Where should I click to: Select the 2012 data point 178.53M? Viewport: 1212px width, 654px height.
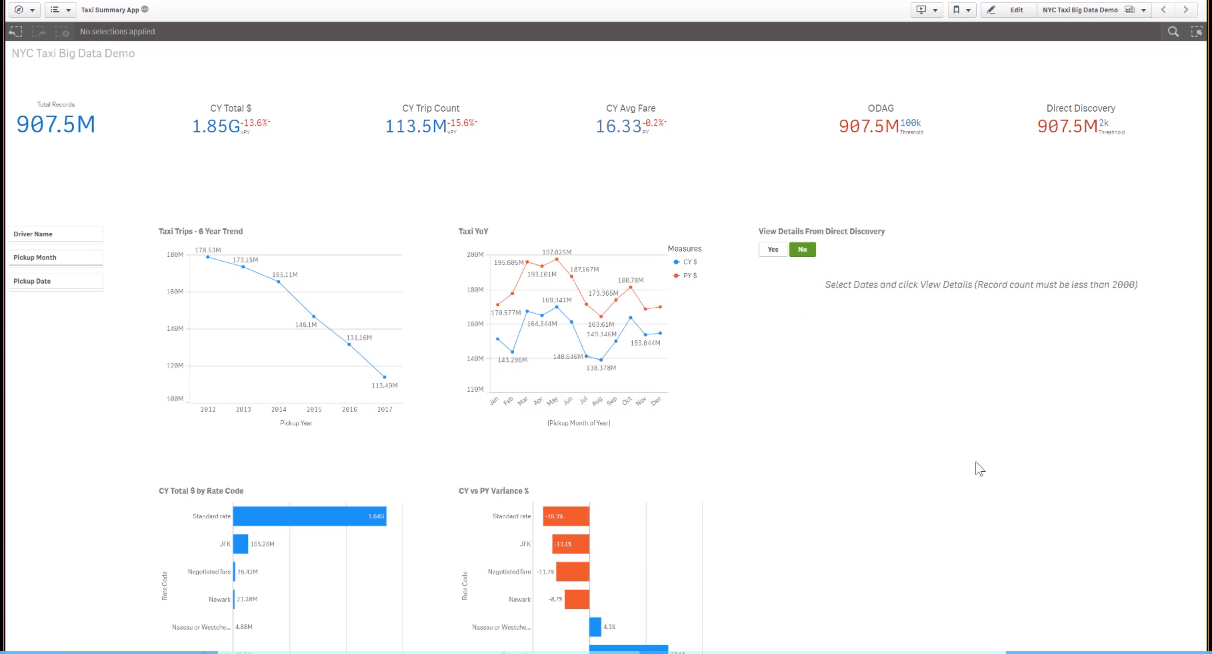[208, 257]
